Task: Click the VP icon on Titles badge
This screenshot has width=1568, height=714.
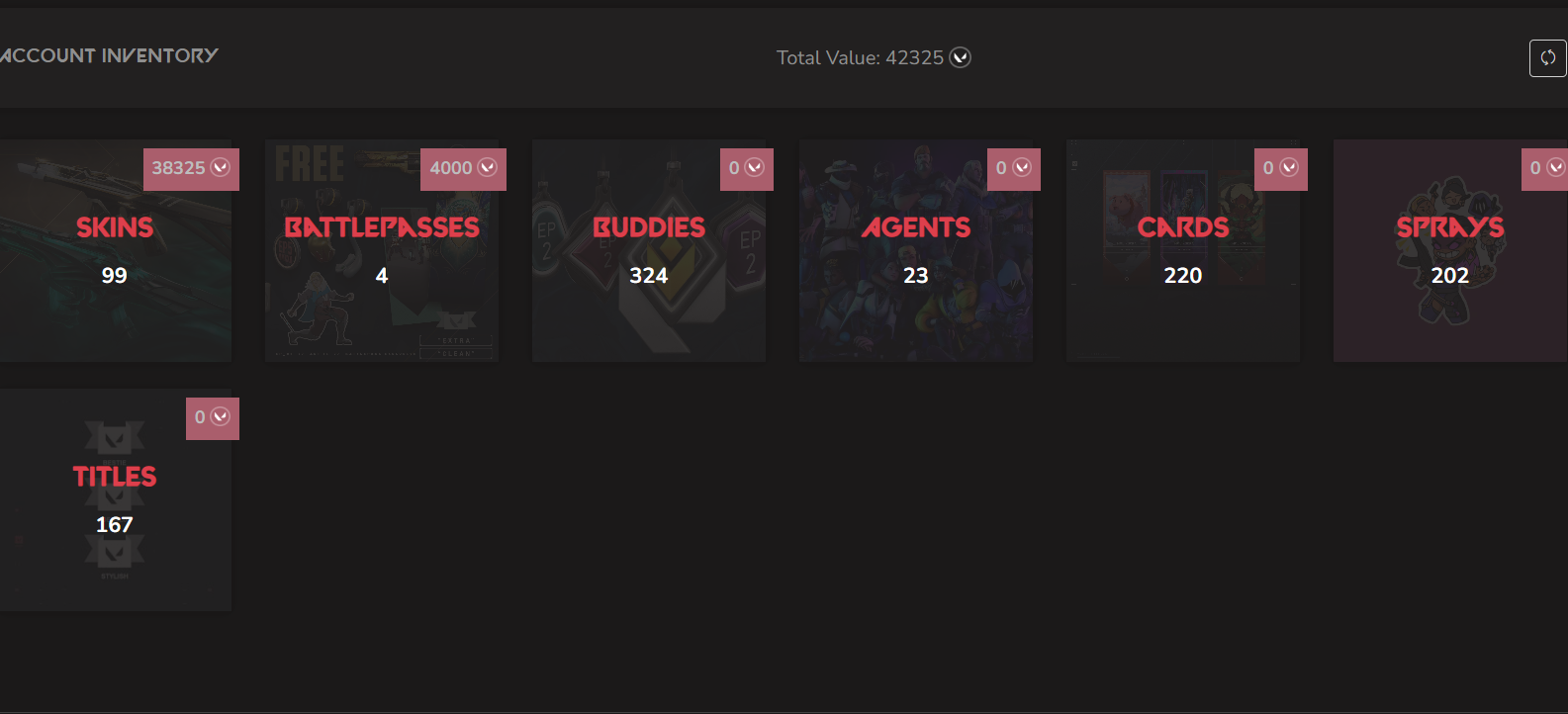Action: tap(221, 417)
